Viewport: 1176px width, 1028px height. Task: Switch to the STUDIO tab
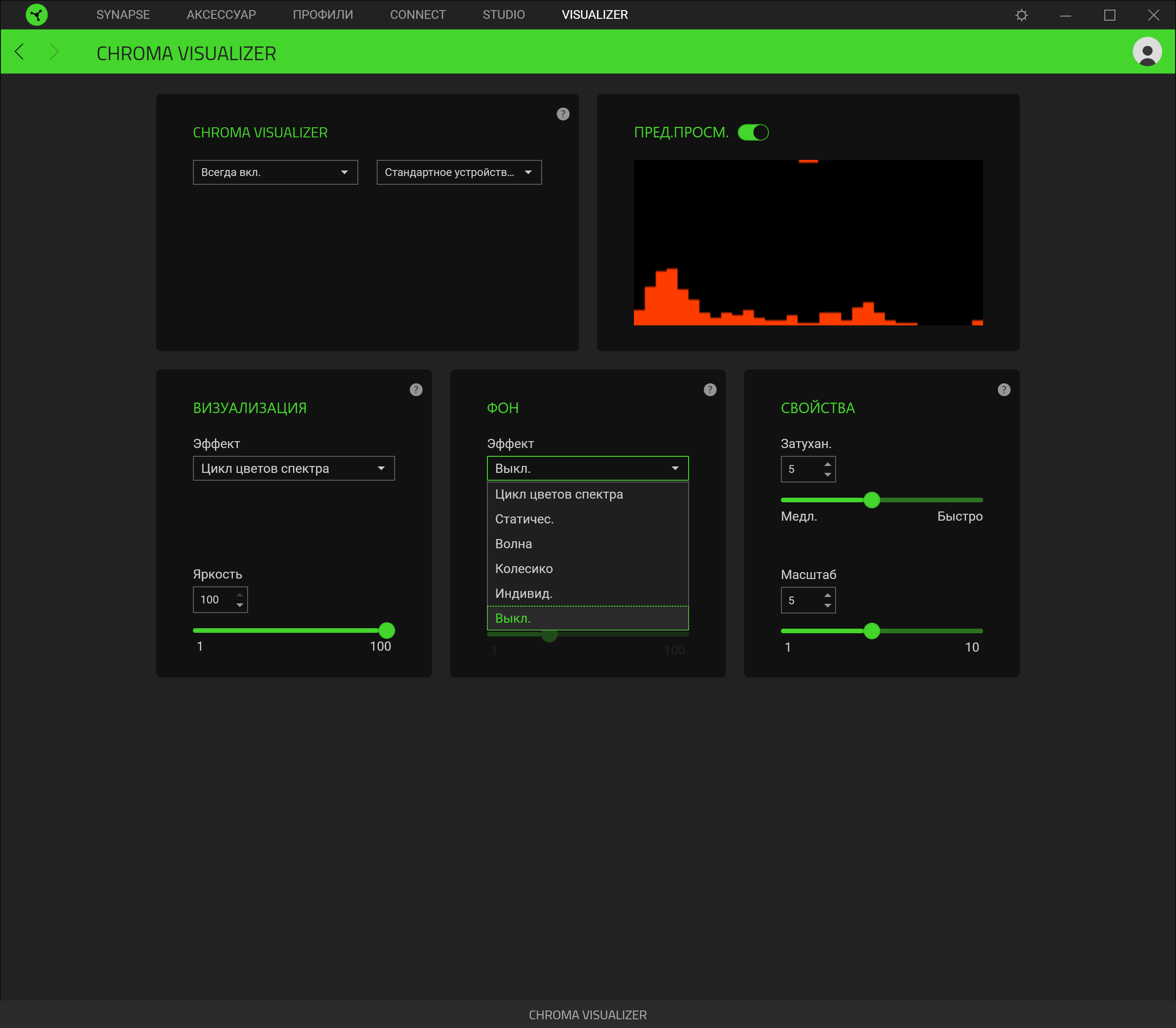click(x=503, y=15)
